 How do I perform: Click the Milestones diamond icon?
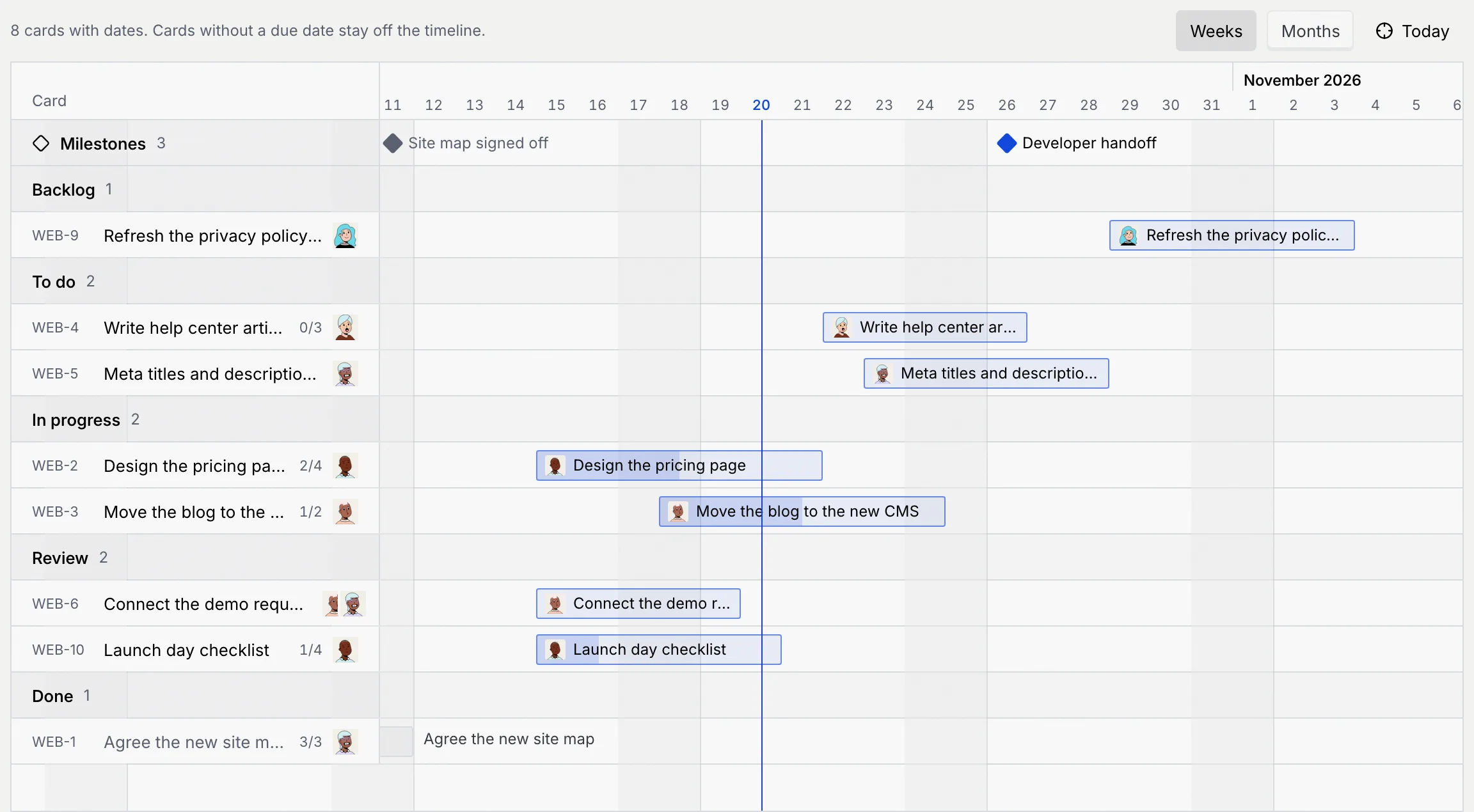click(41, 143)
